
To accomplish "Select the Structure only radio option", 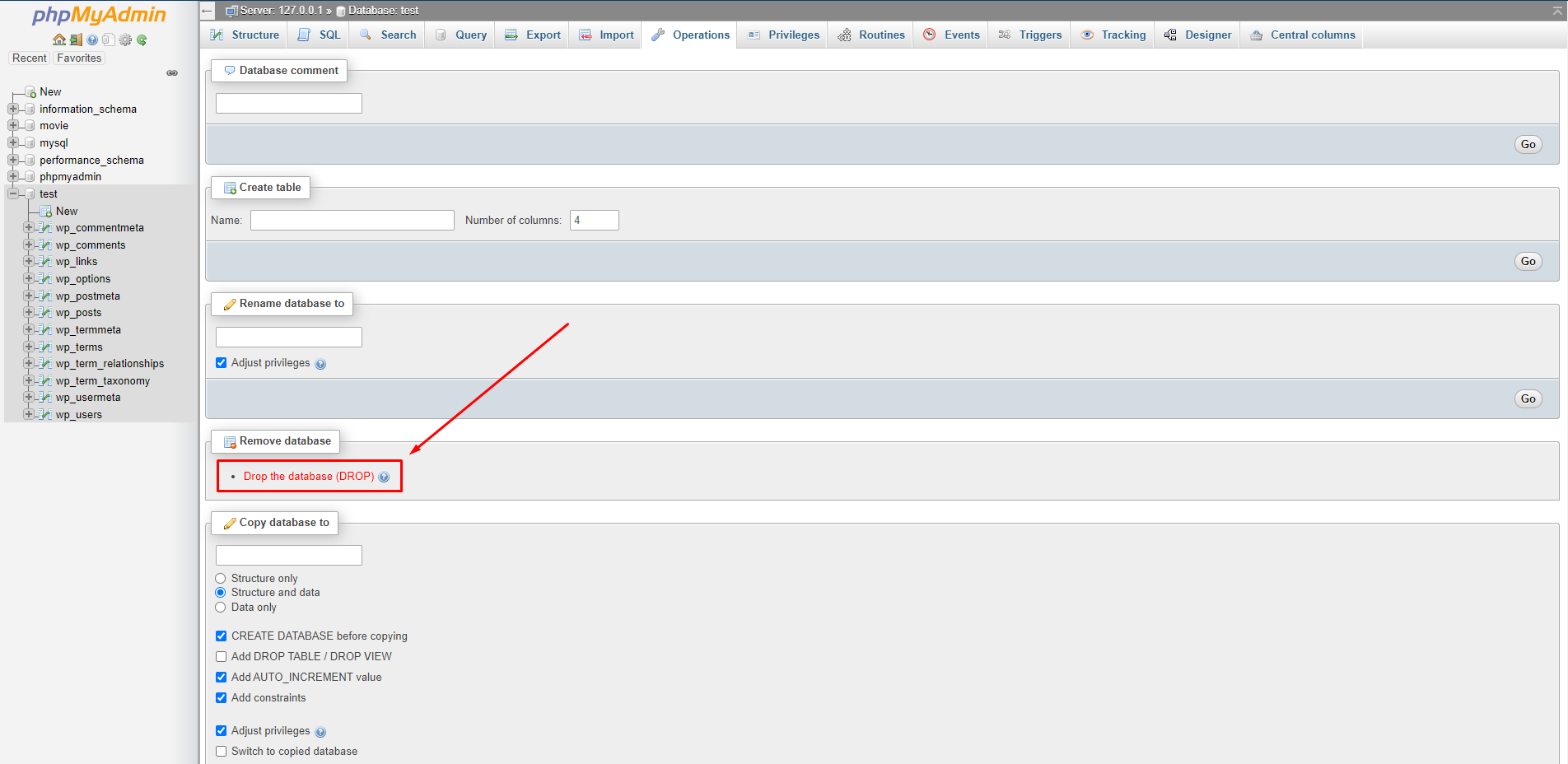I will click(220, 578).
